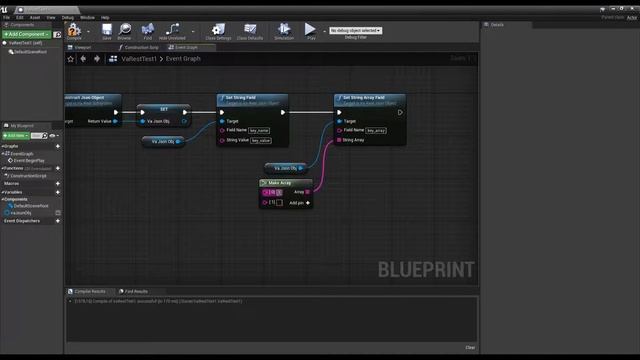Click the Field Name key_array input

click(376, 131)
